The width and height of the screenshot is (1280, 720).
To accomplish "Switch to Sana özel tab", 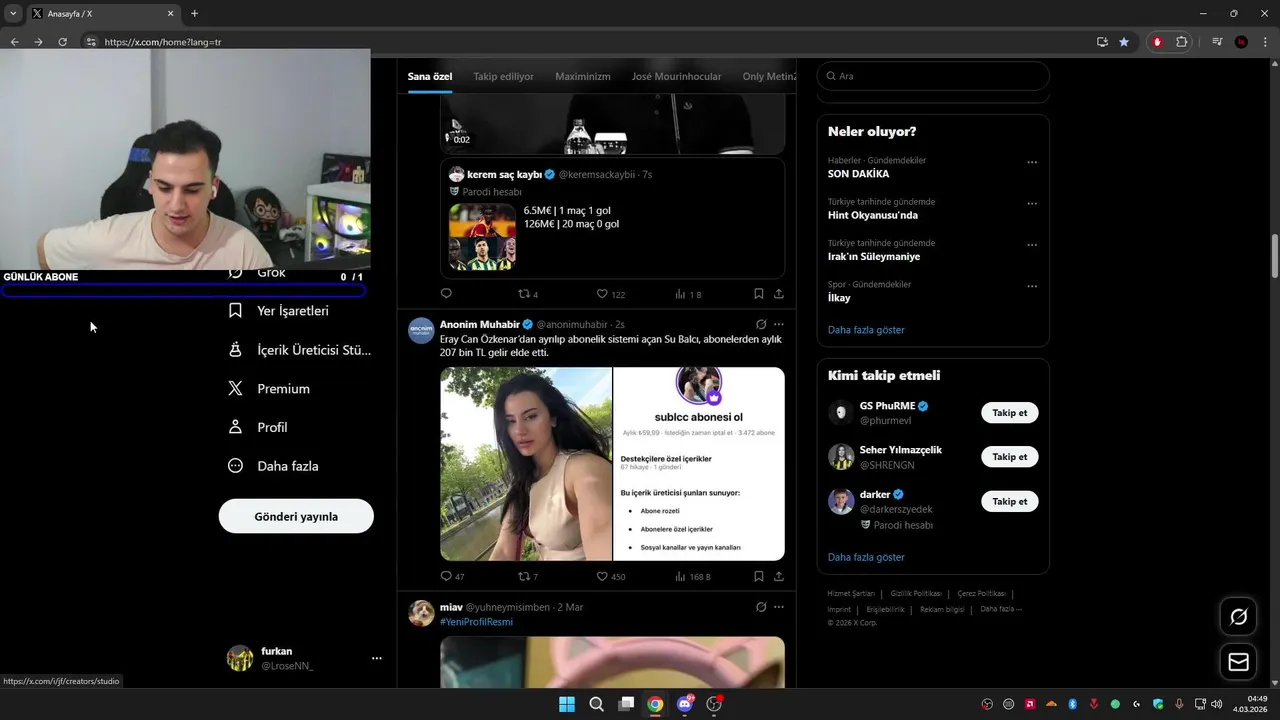I will pos(430,76).
